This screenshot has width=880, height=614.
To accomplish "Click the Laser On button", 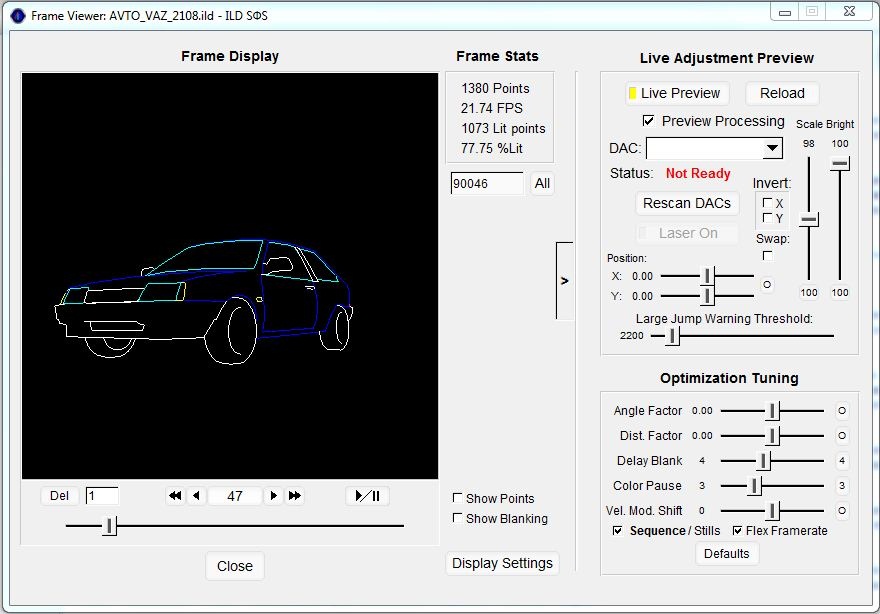I will (687, 233).
